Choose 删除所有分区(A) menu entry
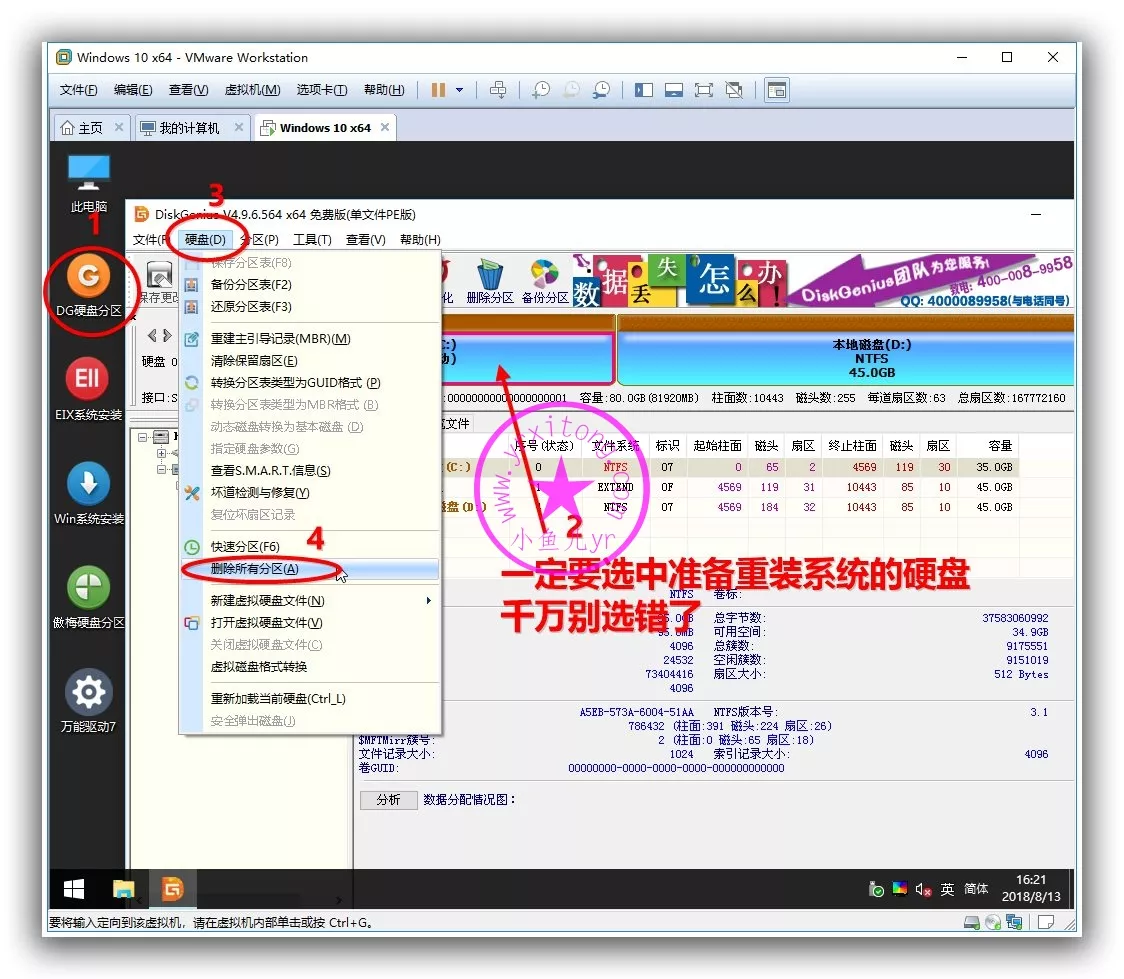1124x979 pixels. click(310, 568)
